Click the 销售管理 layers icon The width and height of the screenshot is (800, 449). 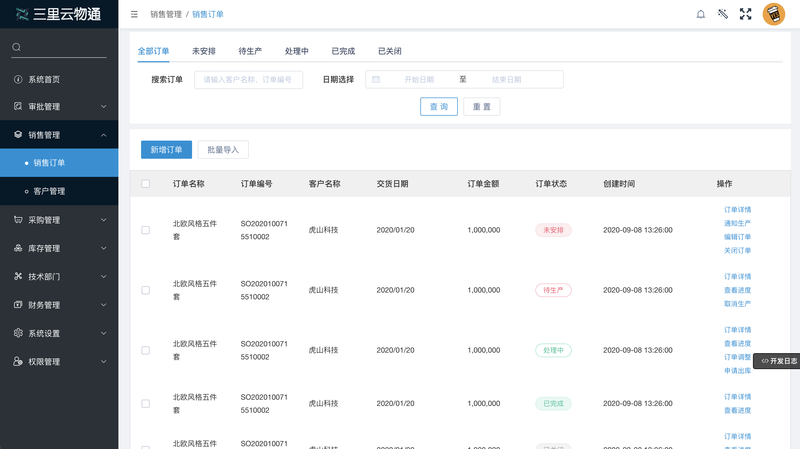[x=18, y=135]
